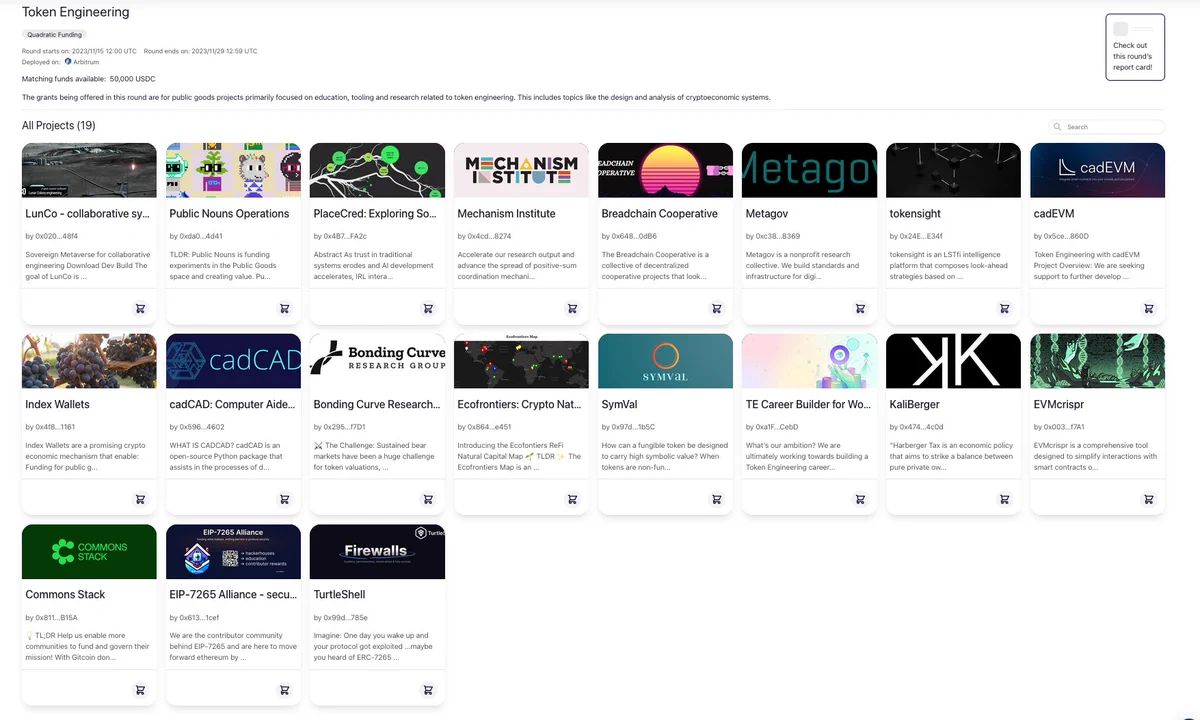Image resolution: width=1200 pixels, height=720 pixels.
Task: Add tokensight to cart
Action: click(x=1004, y=308)
